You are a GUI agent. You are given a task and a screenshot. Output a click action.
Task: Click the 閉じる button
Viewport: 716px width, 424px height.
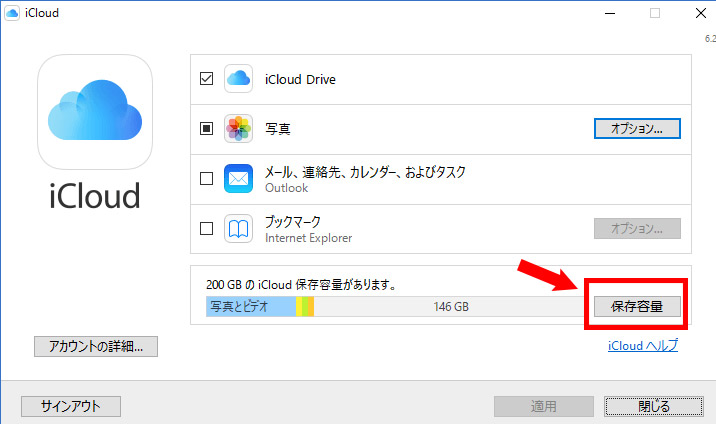pos(654,406)
